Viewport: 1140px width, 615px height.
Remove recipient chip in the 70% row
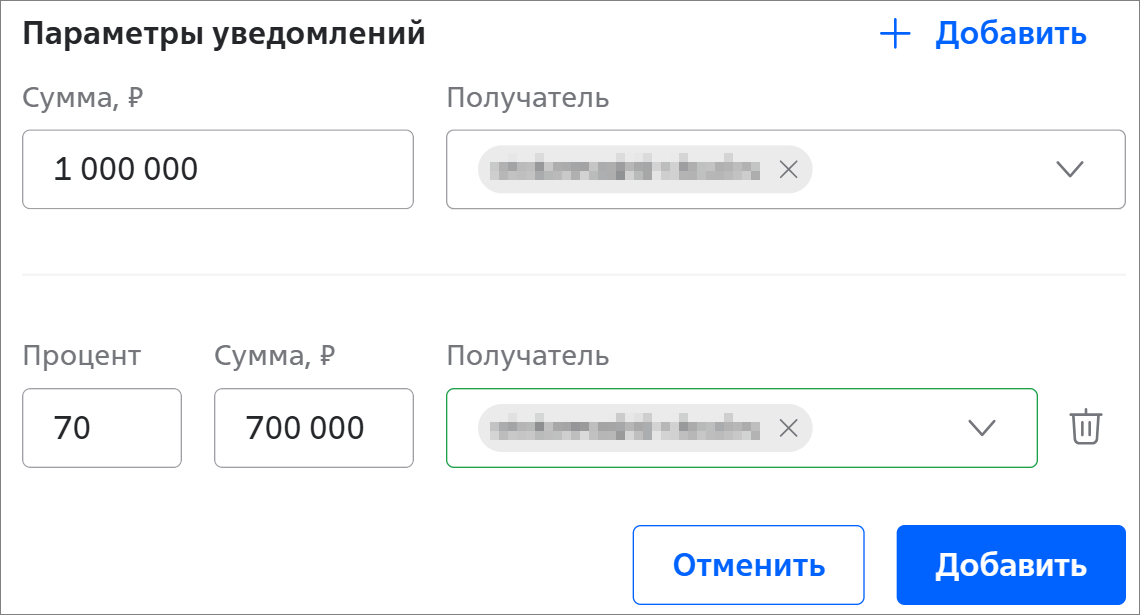pos(788,428)
